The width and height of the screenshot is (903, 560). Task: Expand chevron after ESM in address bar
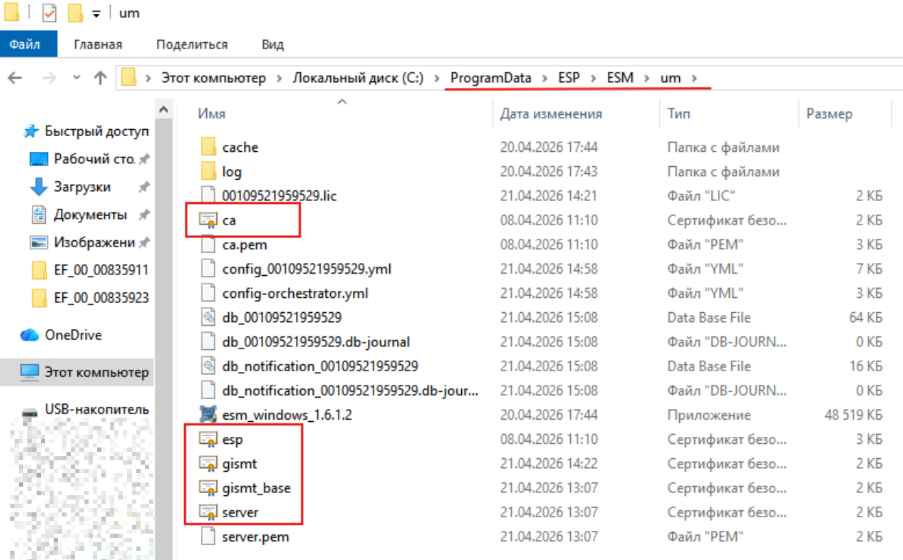pyautogui.click(x=647, y=78)
